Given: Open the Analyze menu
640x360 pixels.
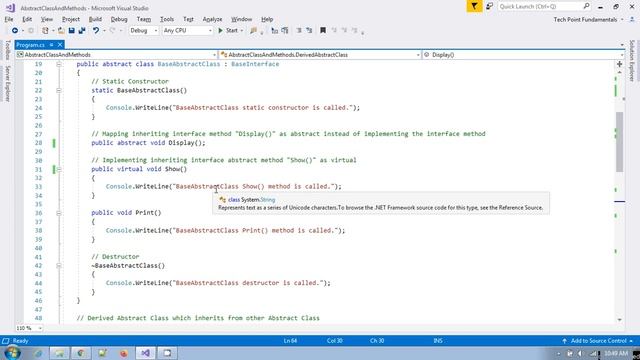Looking at the screenshot, I should (212, 19).
